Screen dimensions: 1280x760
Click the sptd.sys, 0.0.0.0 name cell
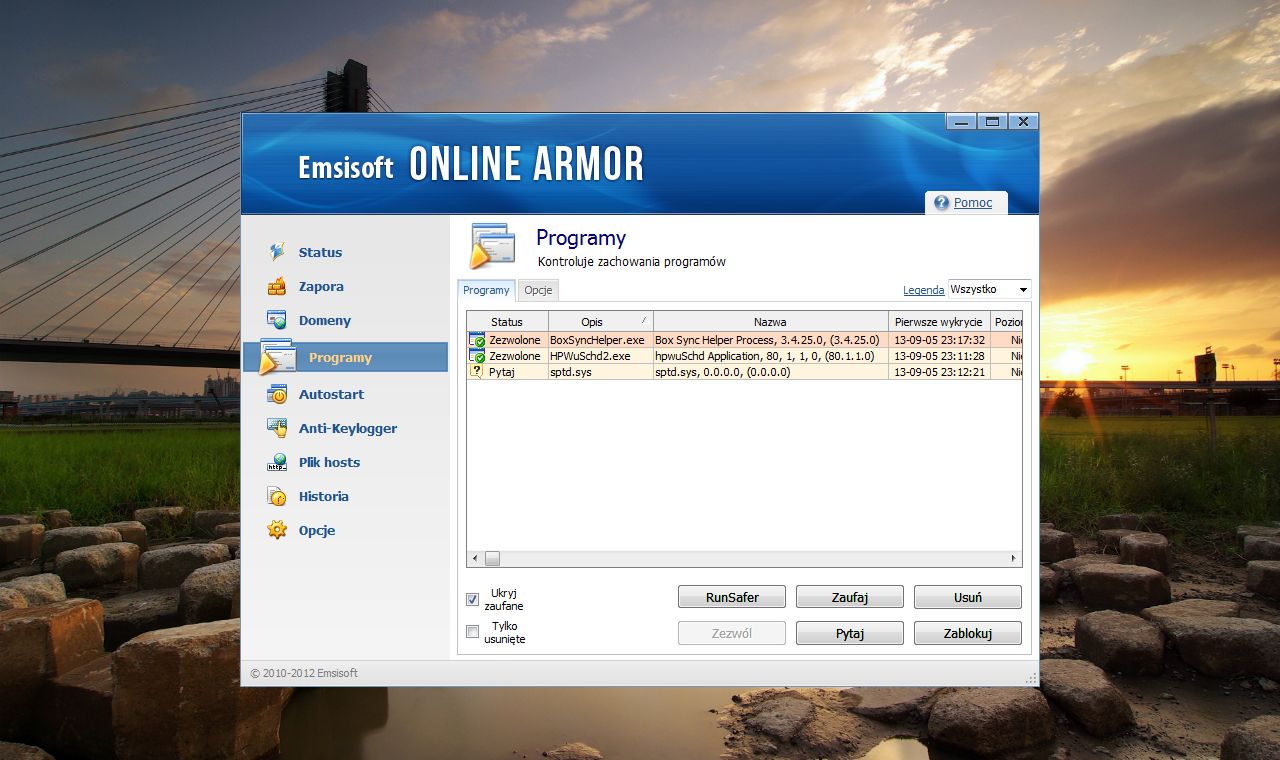point(770,372)
